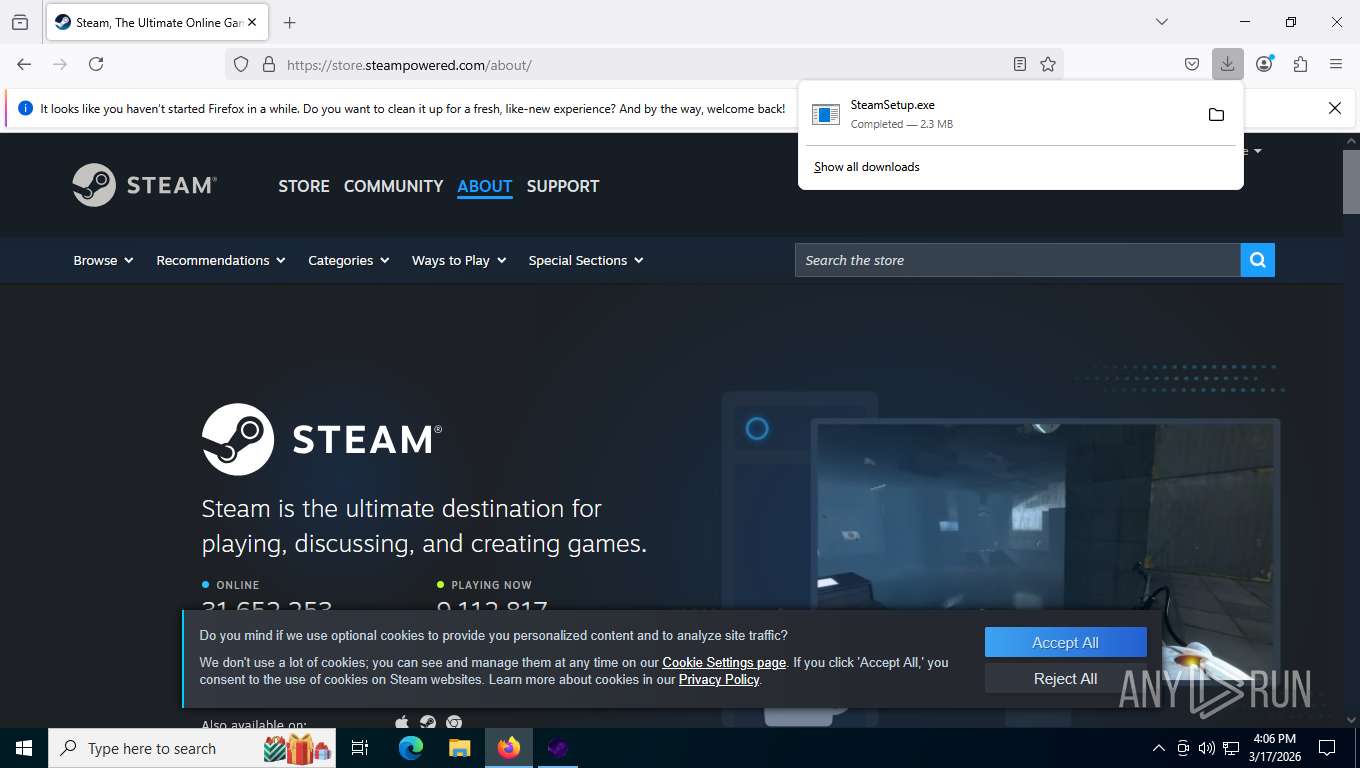Expand the Recommendations dropdown

221,260
